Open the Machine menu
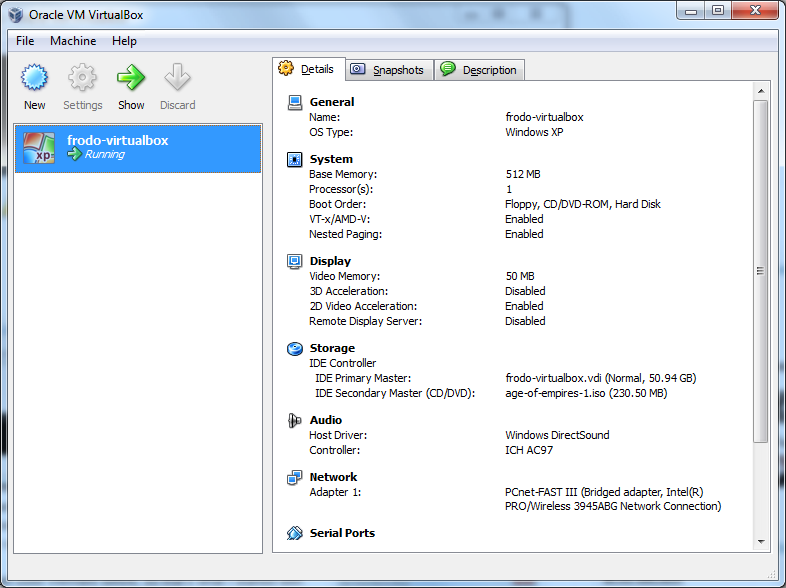The width and height of the screenshot is (786, 588). point(73,41)
